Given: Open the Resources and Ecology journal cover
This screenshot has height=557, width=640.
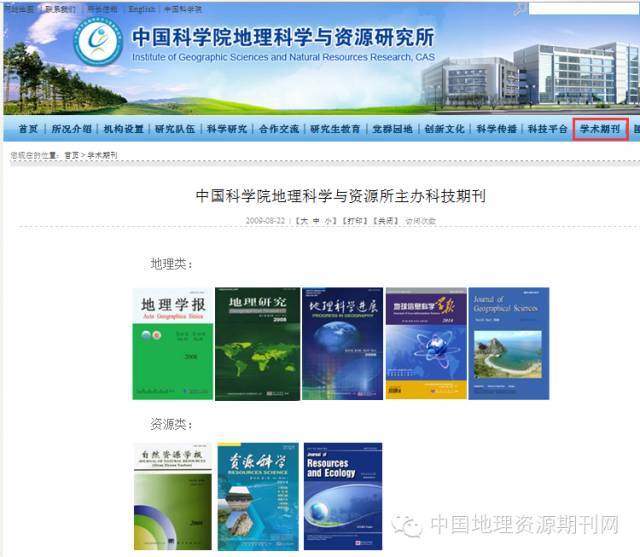Looking at the screenshot, I should [x=343, y=496].
